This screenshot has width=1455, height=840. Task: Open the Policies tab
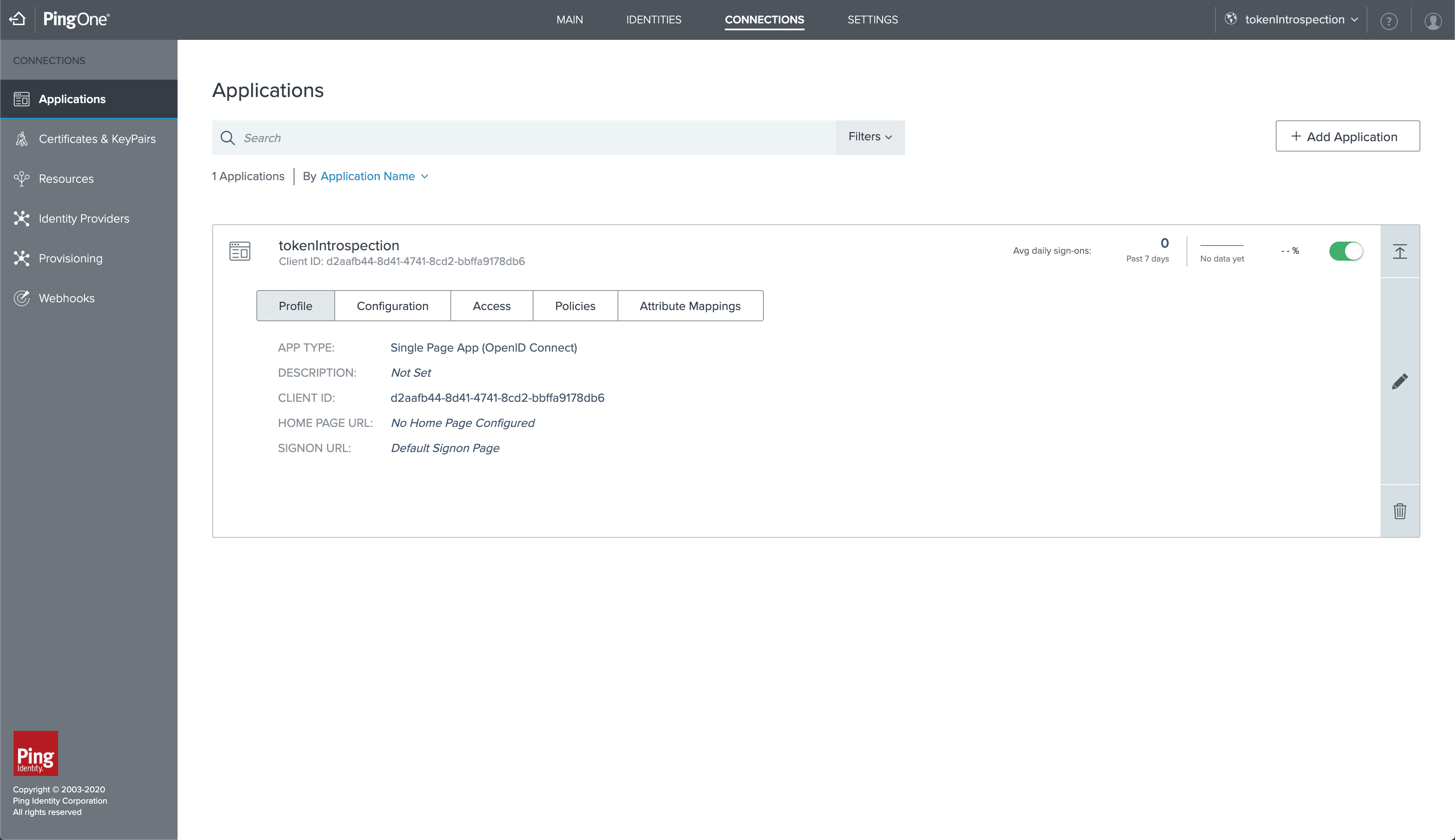pos(575,307)
